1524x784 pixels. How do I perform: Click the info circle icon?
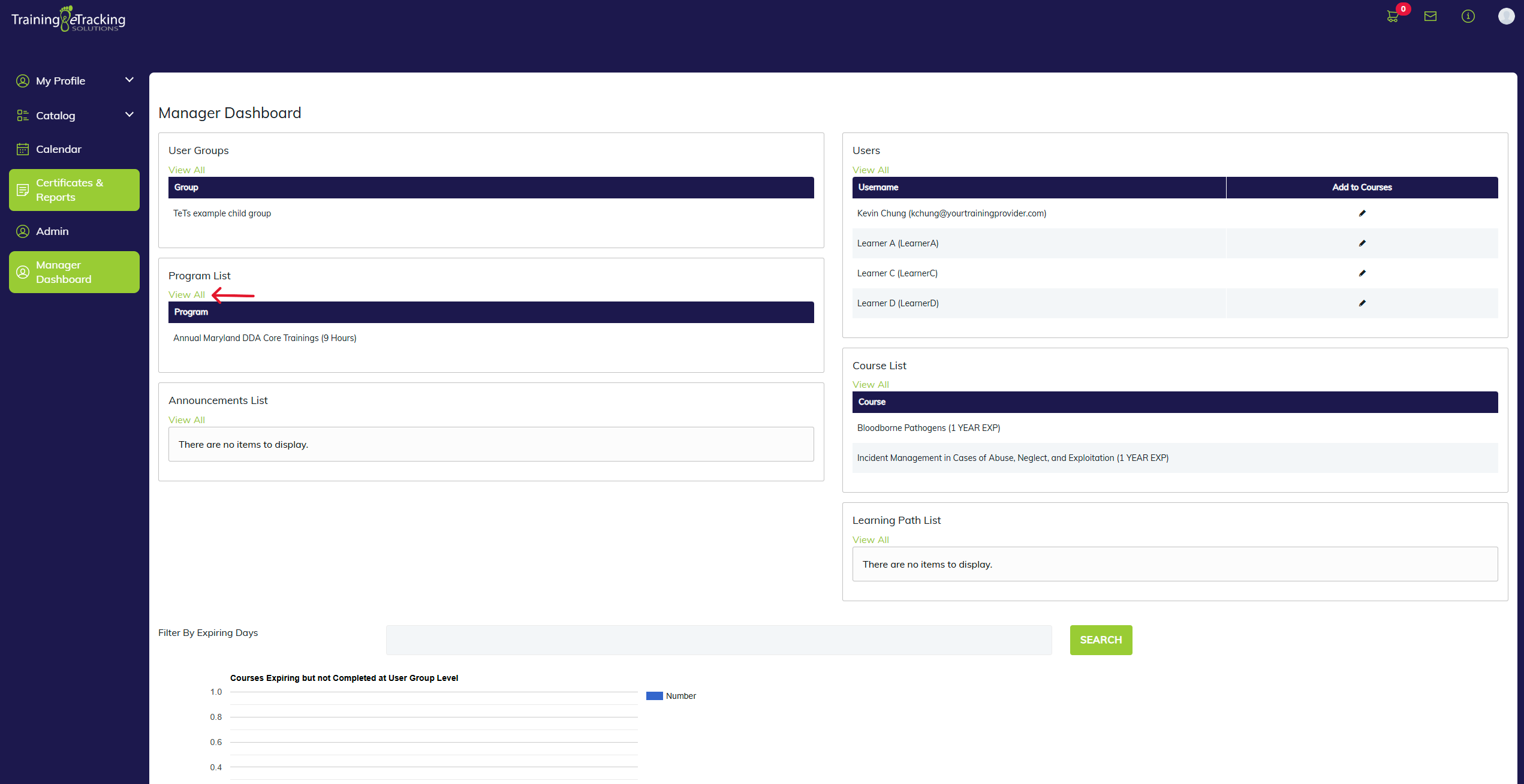click(x=1468, y=16)
